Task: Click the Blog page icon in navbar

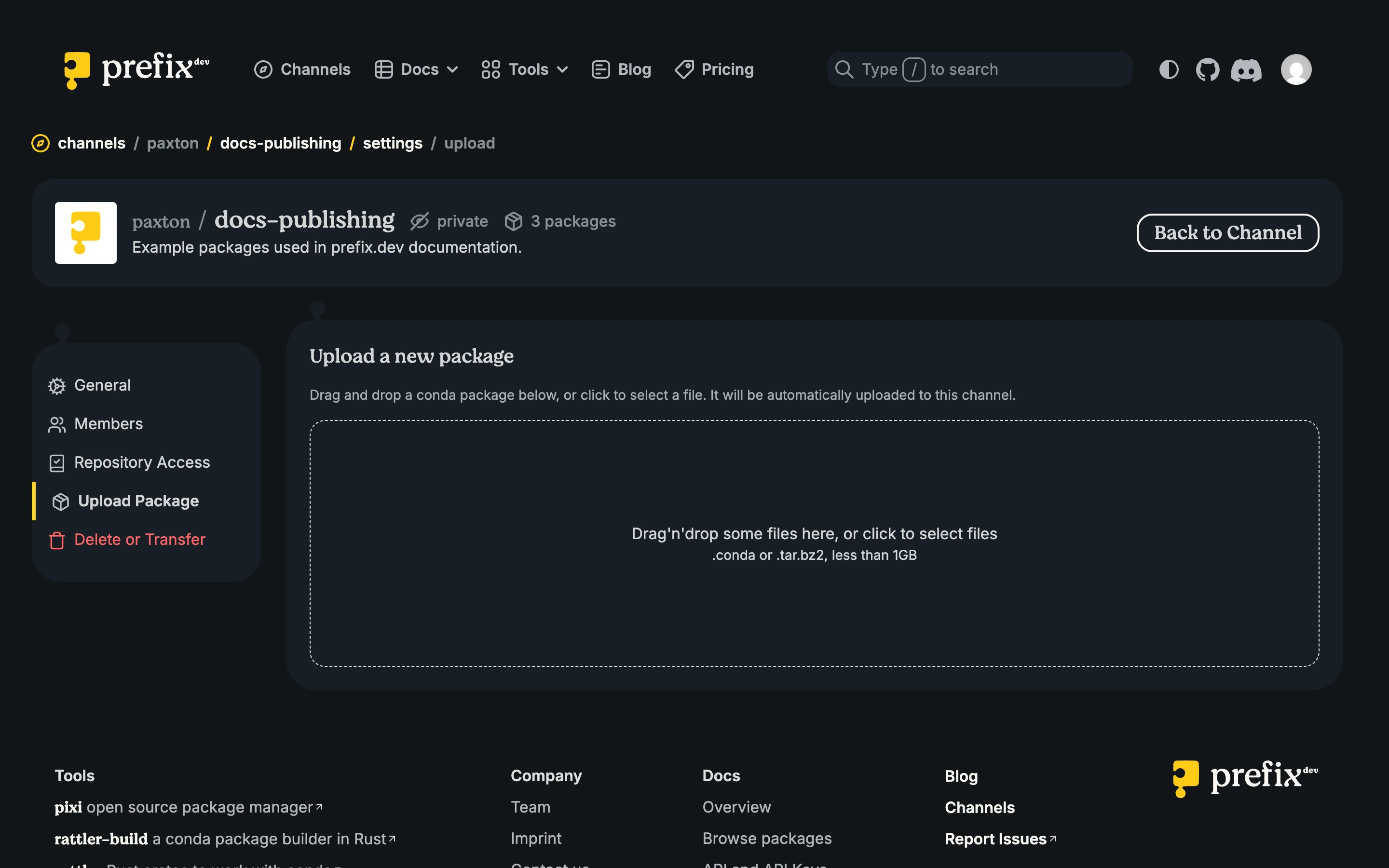Action: click(x=600, y=69)
